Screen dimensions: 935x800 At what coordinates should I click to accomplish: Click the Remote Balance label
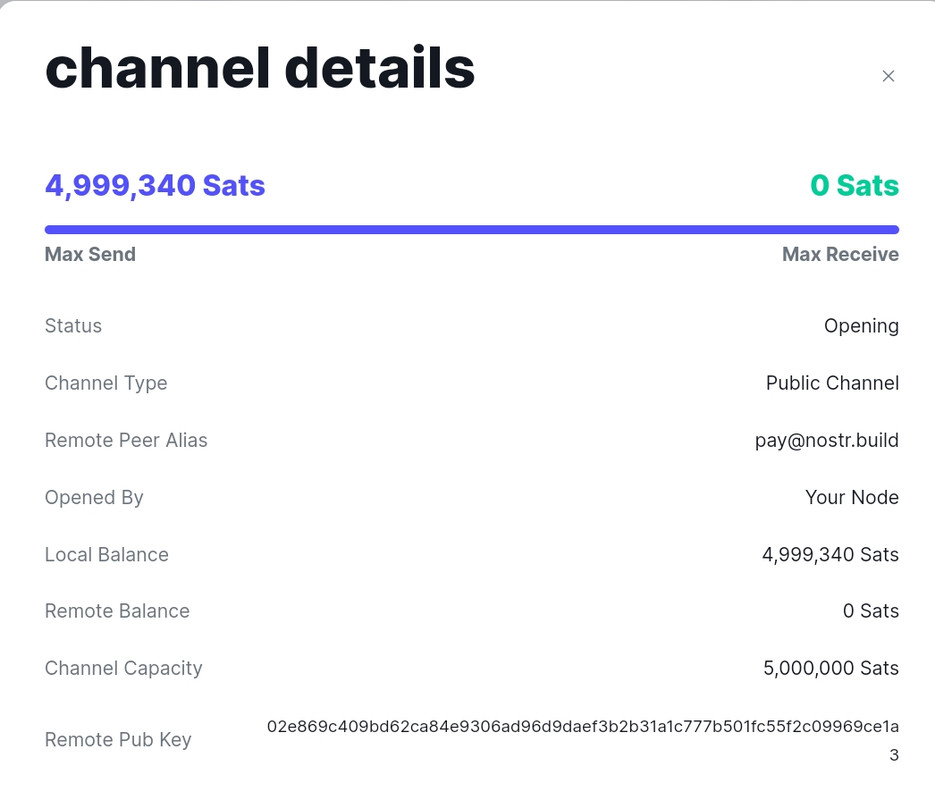(117, 611)
